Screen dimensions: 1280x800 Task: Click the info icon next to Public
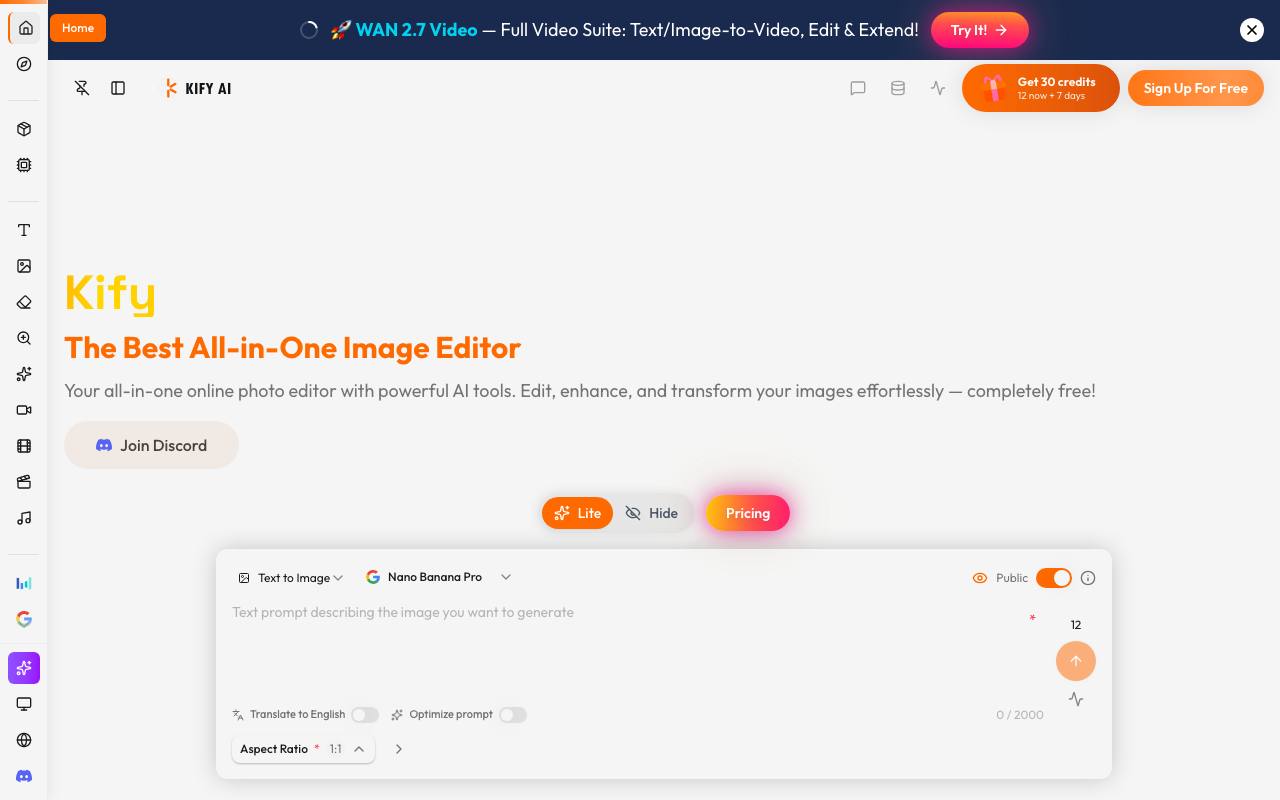pyautogui.click(x=1088, y=578)
